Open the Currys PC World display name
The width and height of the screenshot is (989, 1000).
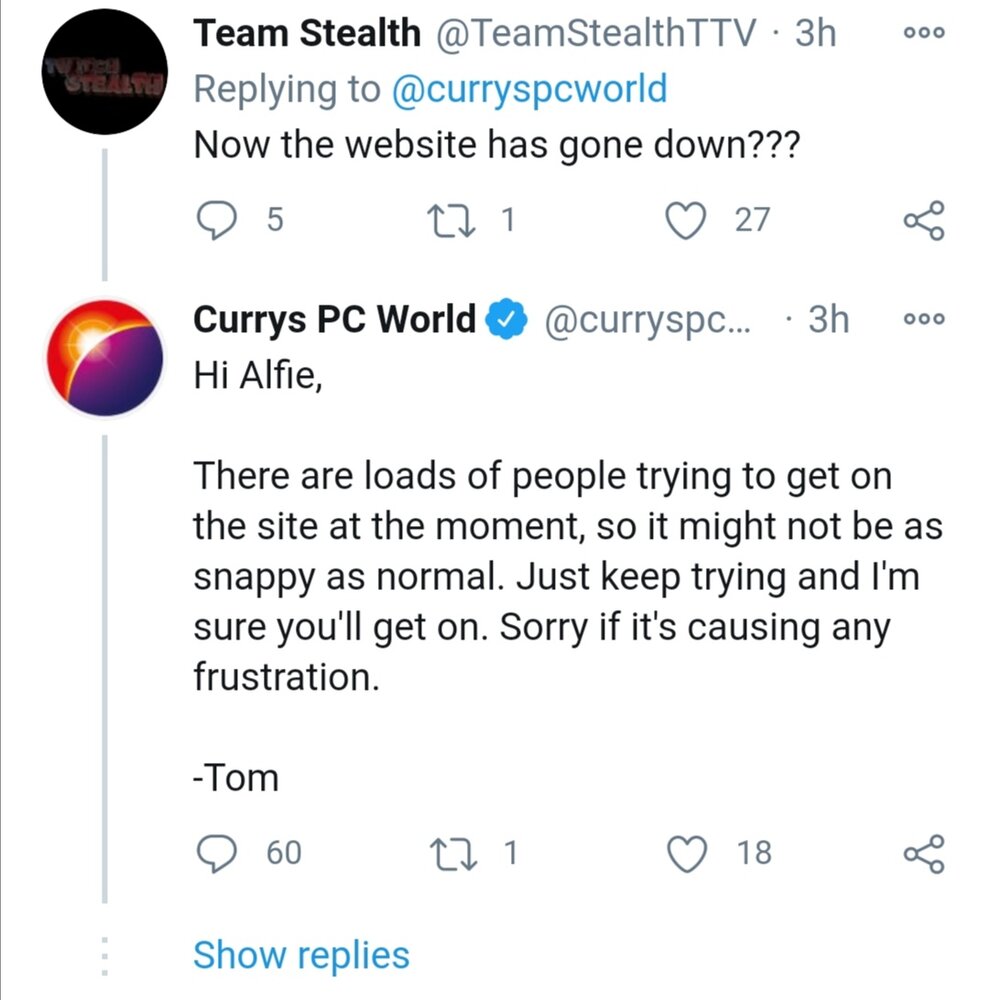[x=334, y=319]
